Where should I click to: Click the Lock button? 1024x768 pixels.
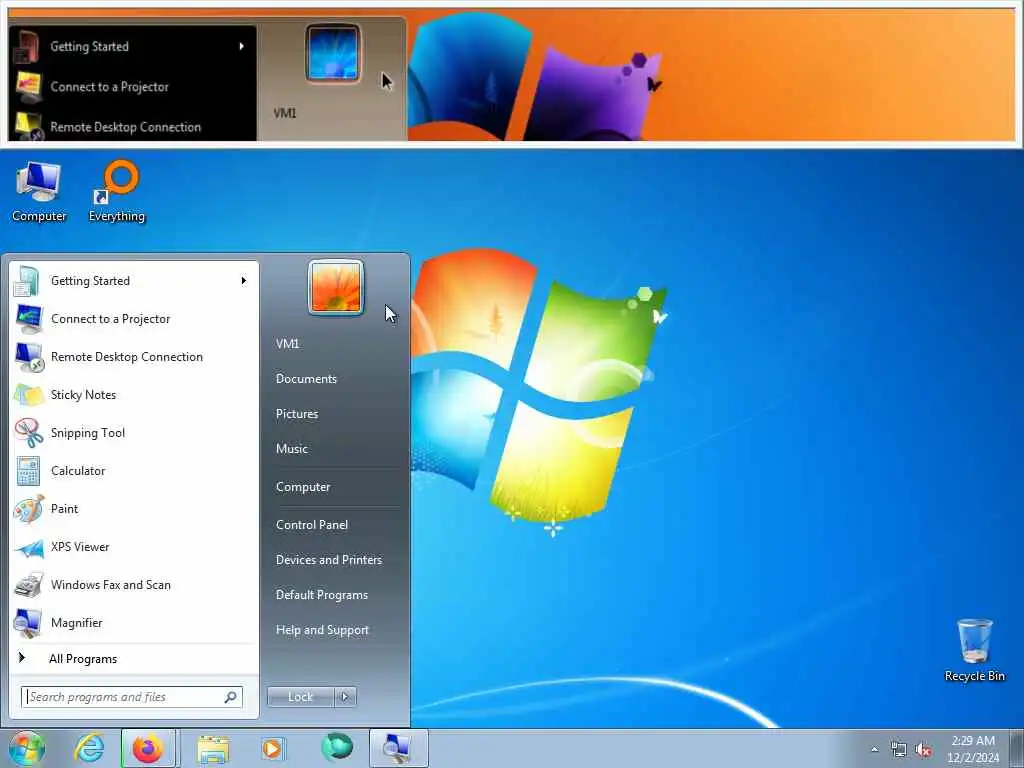pyautogui.click(x=301, y=697)
